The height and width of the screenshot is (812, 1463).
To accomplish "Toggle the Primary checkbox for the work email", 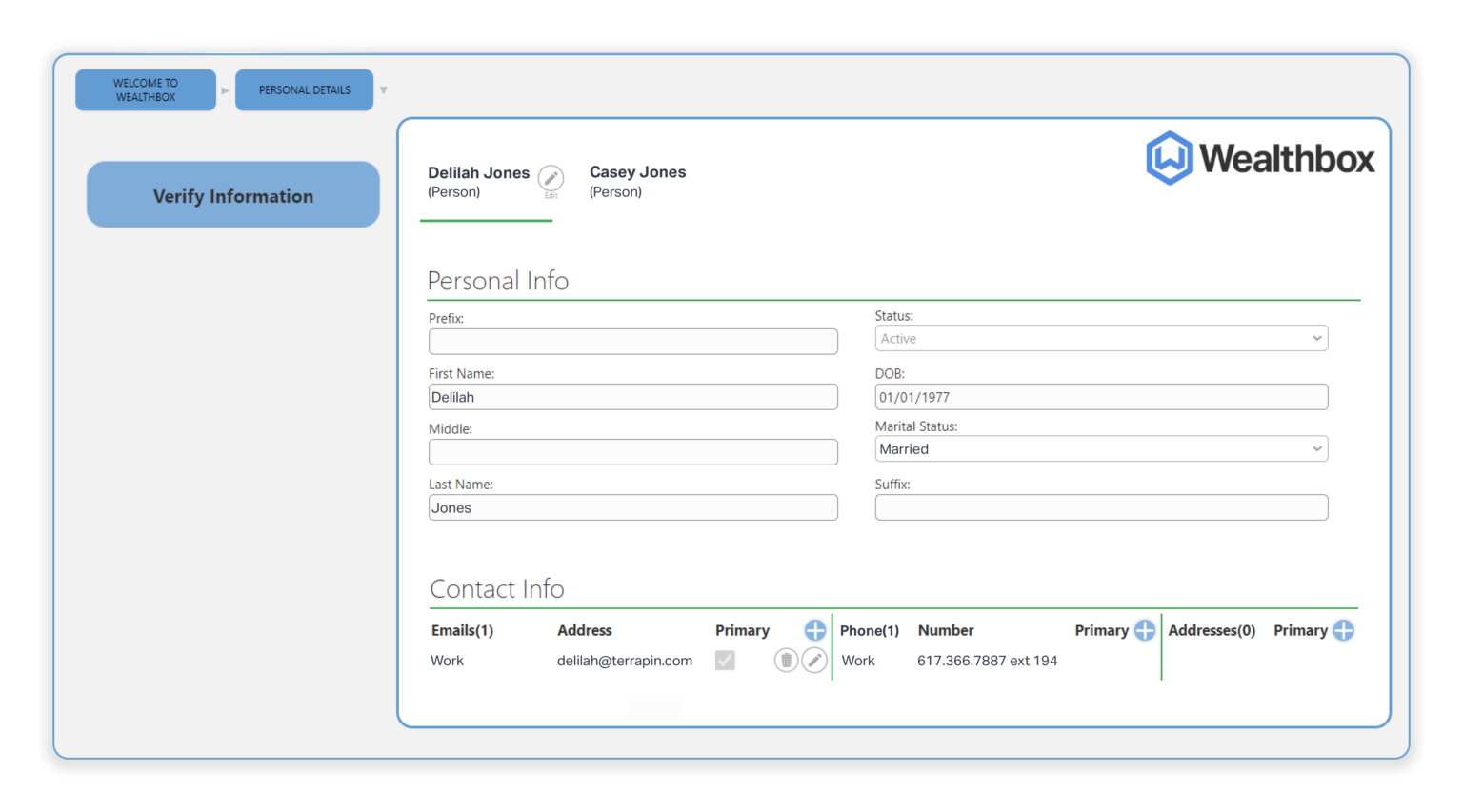I will (x=725, y=660).
